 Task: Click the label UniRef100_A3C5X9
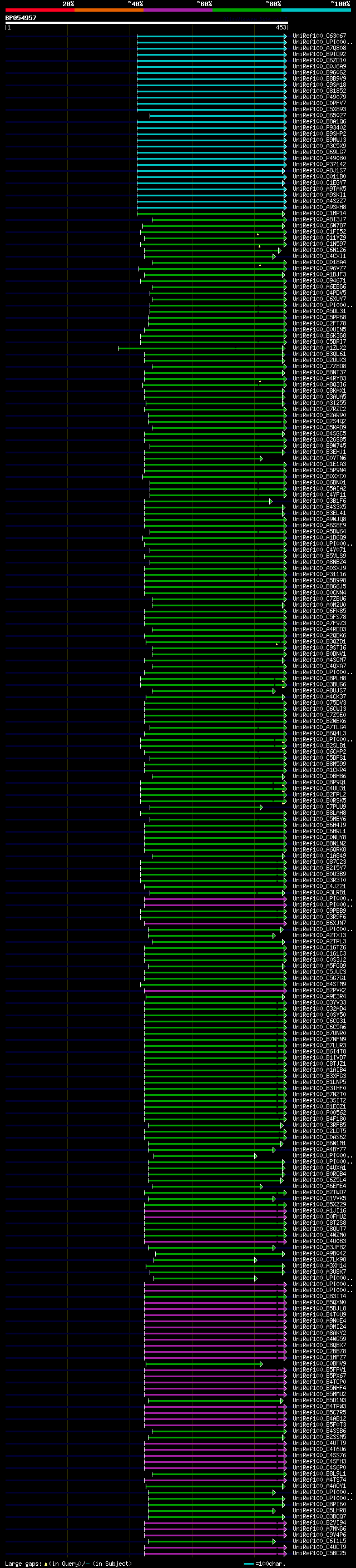(319, 146)
